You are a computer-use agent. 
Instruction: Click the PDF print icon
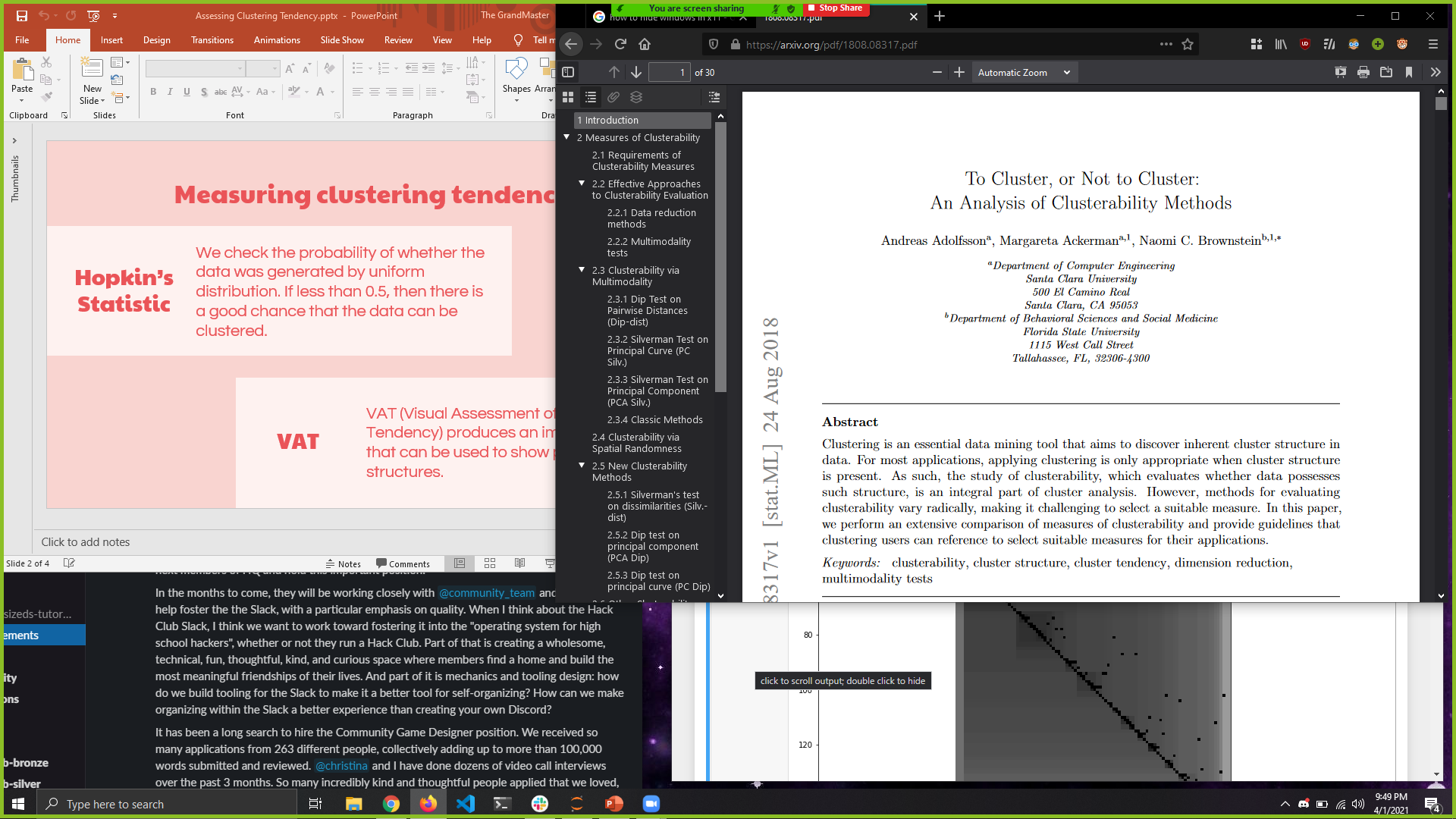(x=1363, y=72)
